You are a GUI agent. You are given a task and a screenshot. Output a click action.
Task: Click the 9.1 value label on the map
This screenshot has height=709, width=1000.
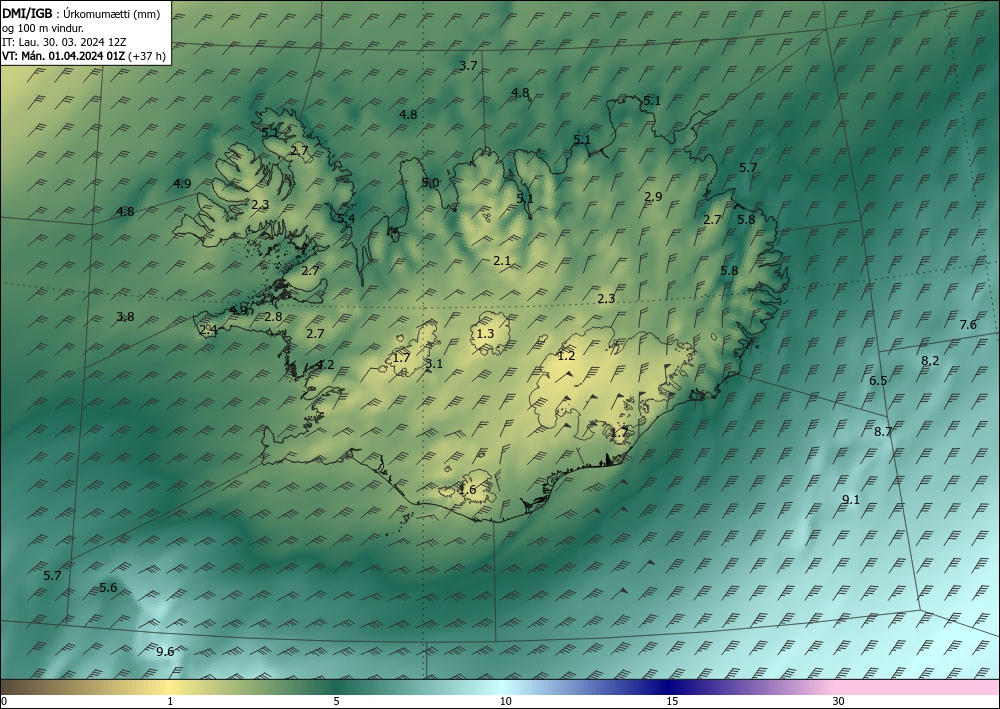[851, 499]
